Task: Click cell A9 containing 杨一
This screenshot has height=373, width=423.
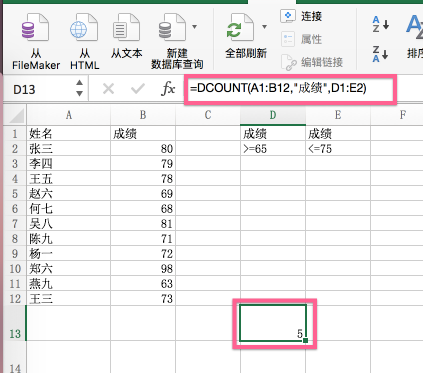Action: pyautogui.click(x=68, y=253)
